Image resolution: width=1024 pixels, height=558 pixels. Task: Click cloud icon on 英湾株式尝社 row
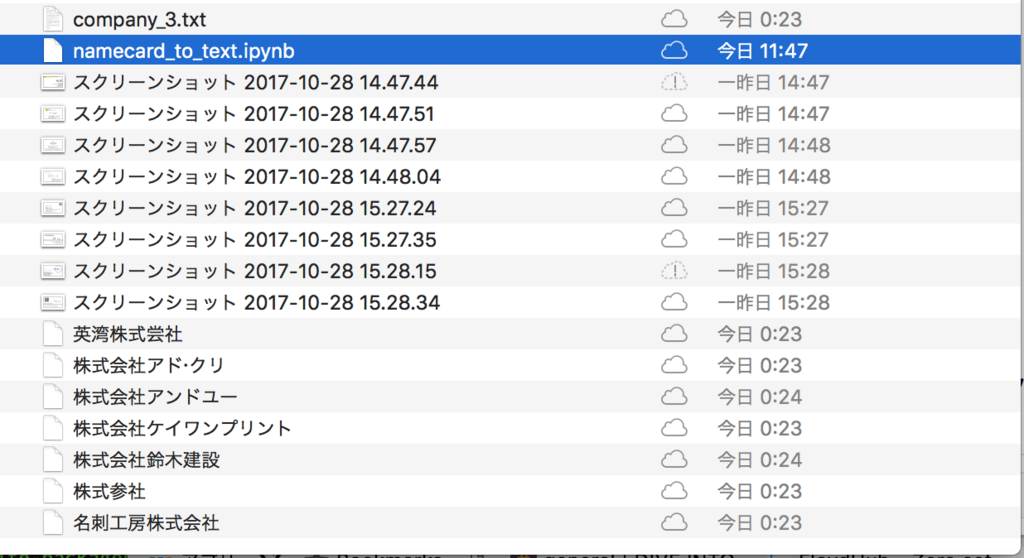[674, 334]
